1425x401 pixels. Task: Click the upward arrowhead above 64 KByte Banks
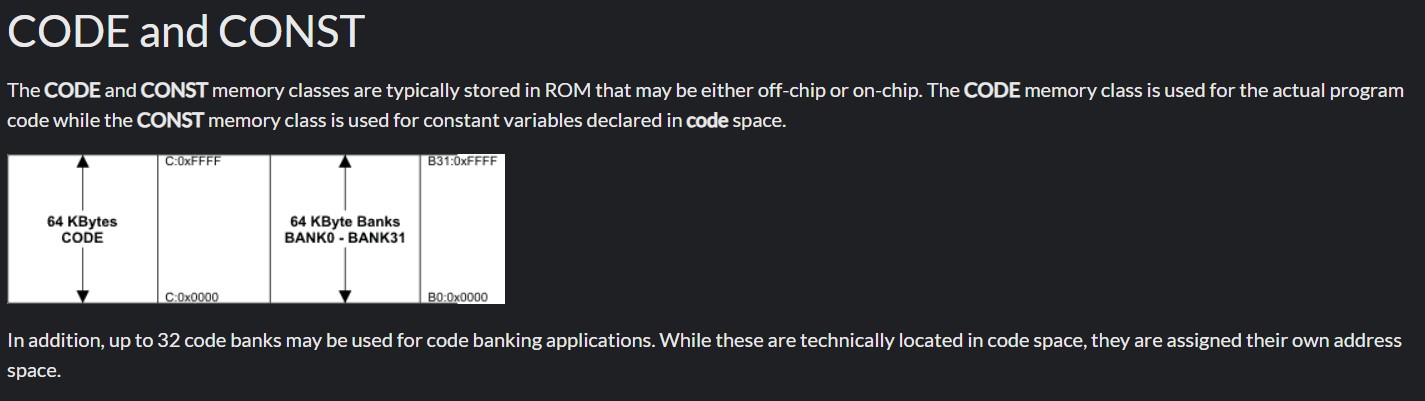[345, 161]
